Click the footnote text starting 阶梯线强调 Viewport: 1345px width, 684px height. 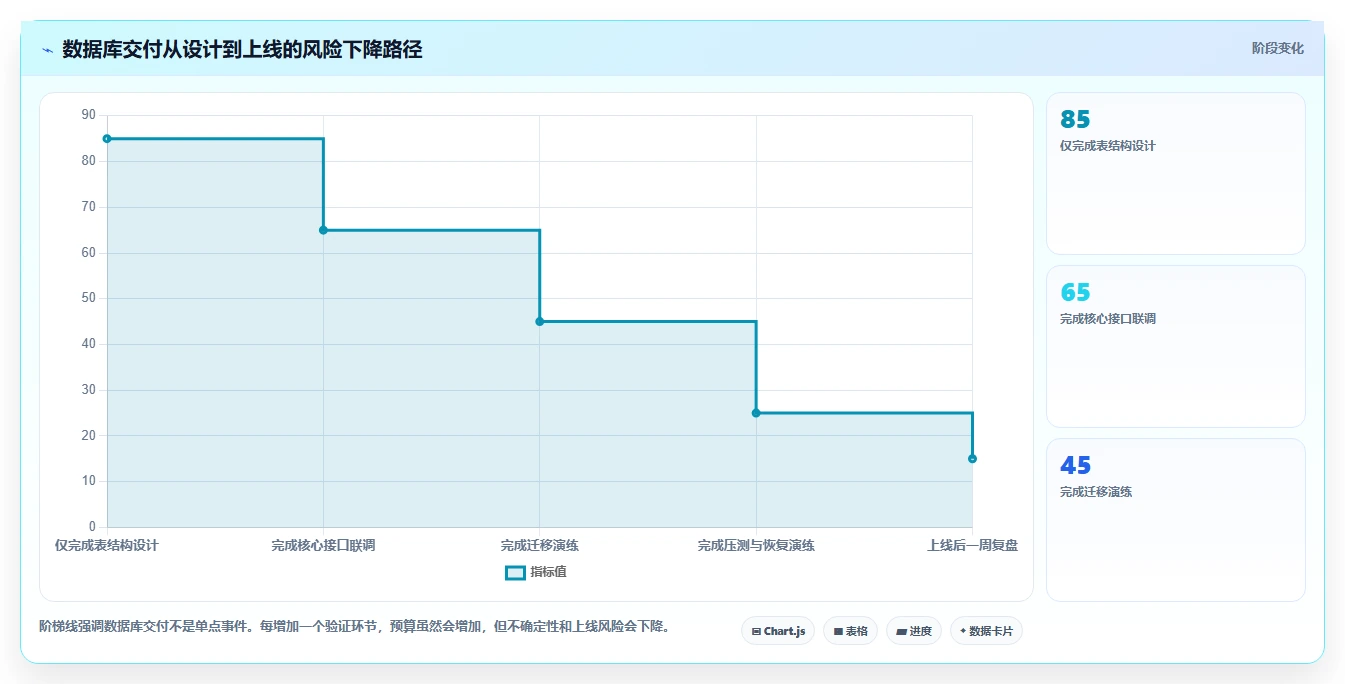[354, 627]
